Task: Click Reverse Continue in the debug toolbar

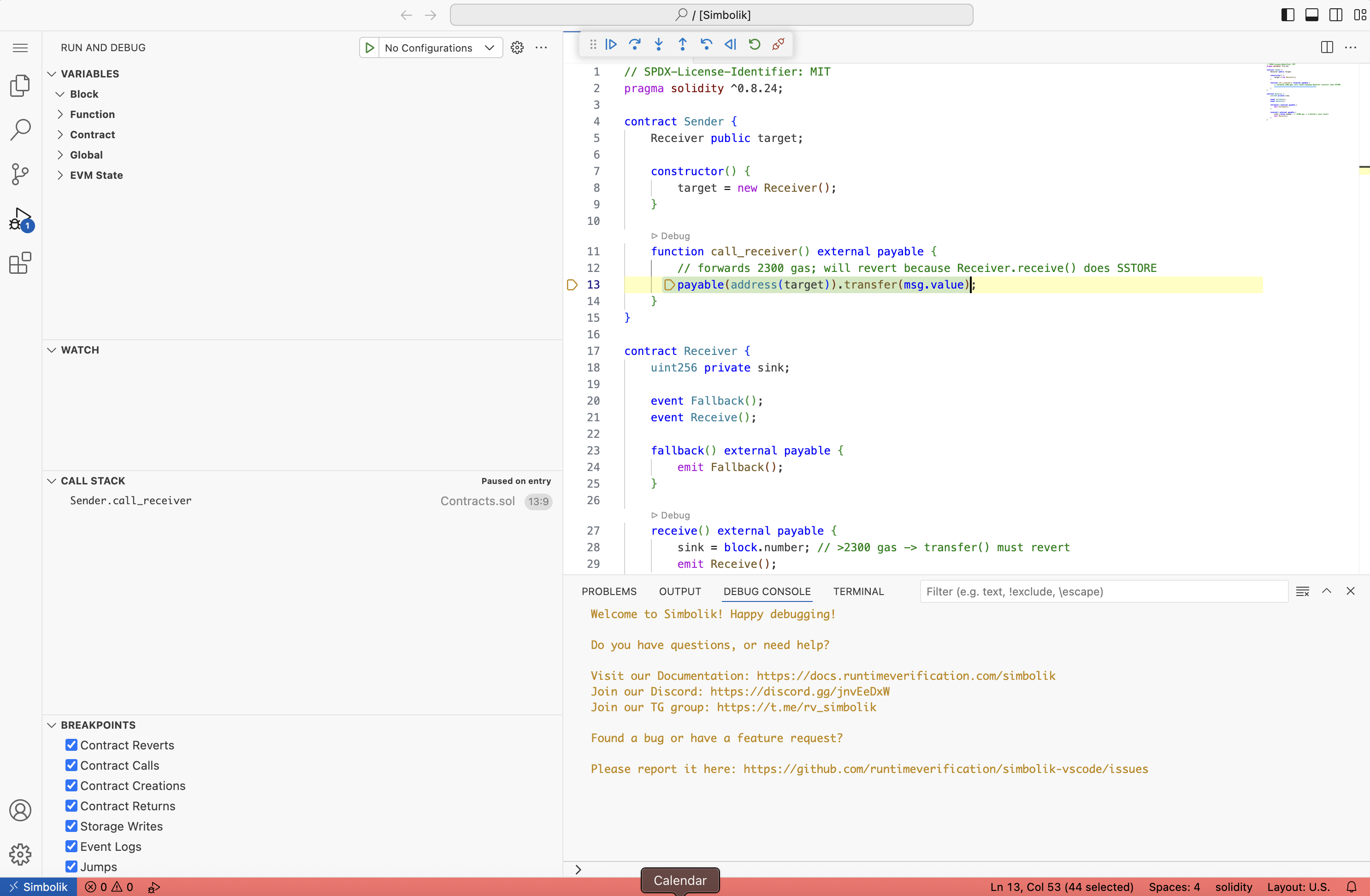Action: point(731,44)
